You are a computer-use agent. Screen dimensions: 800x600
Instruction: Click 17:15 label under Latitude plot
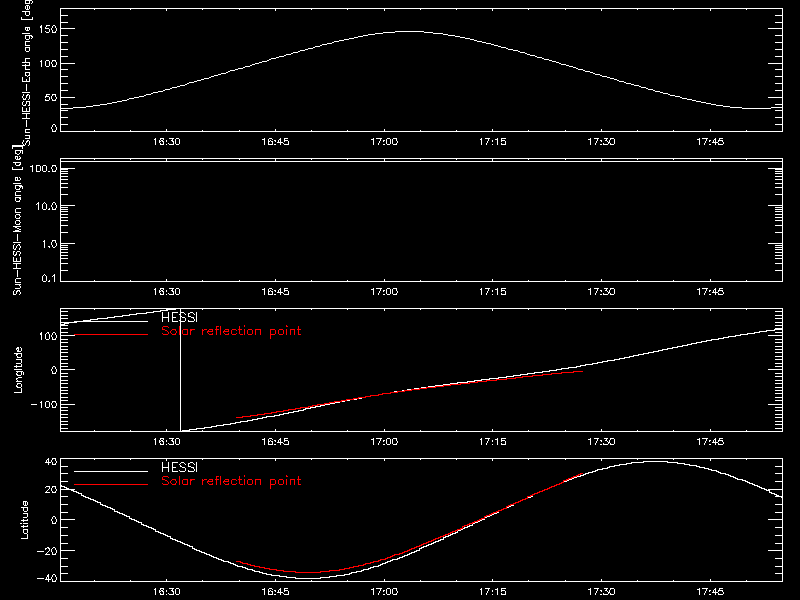coord(492,592)
